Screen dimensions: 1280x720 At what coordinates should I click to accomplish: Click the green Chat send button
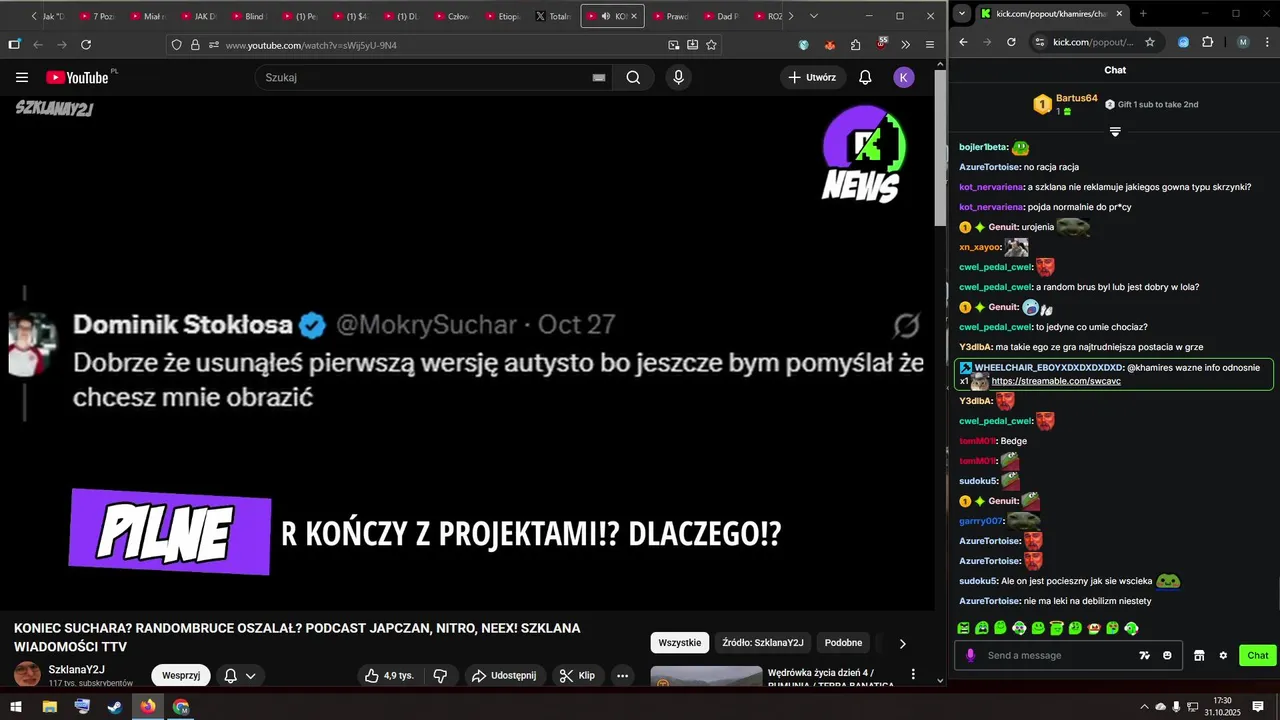(x=1258, y=655)
